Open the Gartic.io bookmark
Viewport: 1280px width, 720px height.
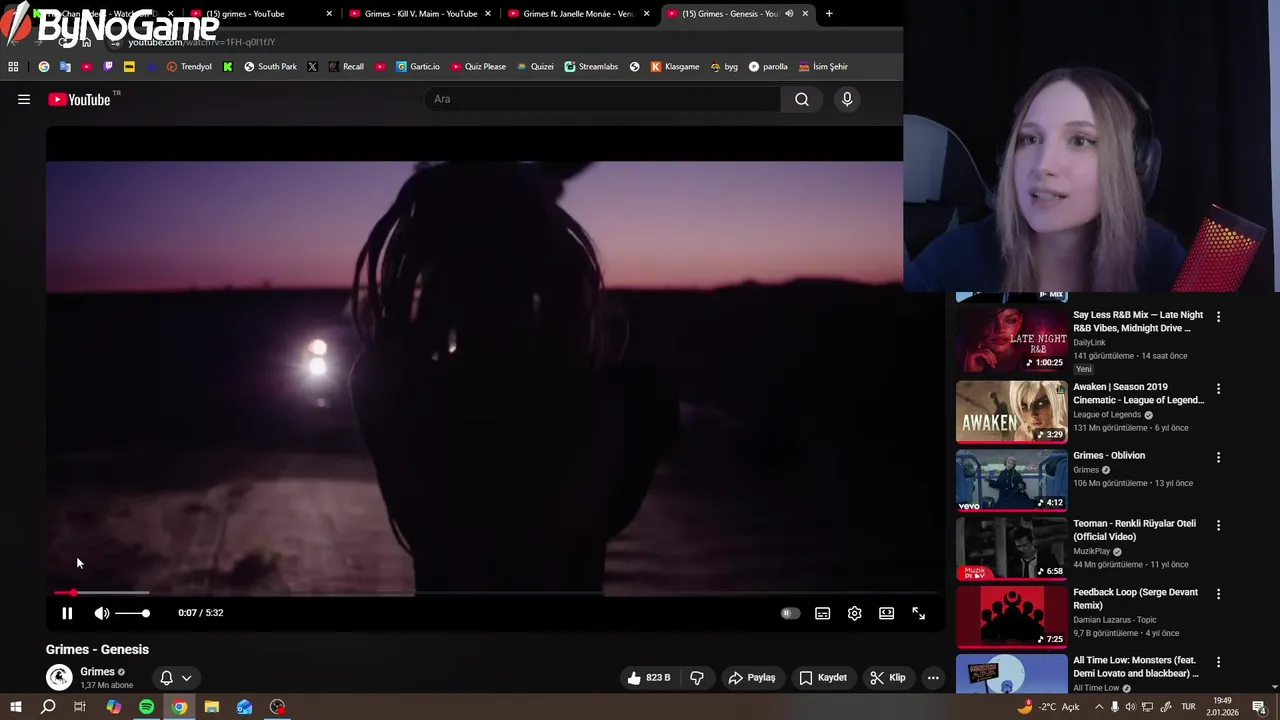pyautogui.click(x=417, y=67)
